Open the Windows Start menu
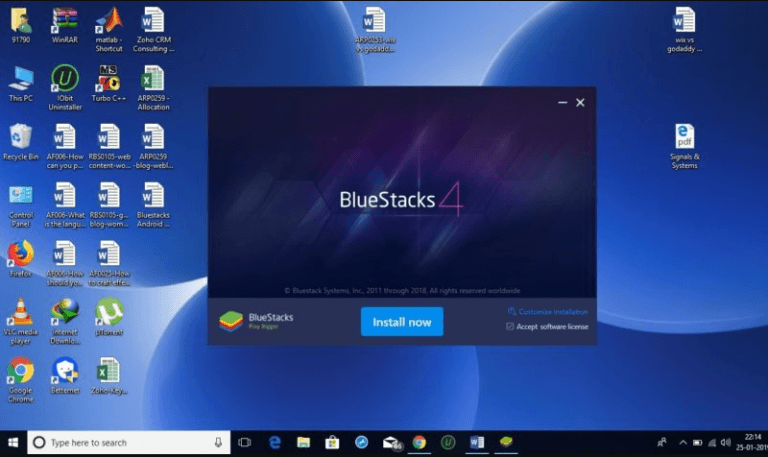The image size is (768, 457). [x=13, y=442]
